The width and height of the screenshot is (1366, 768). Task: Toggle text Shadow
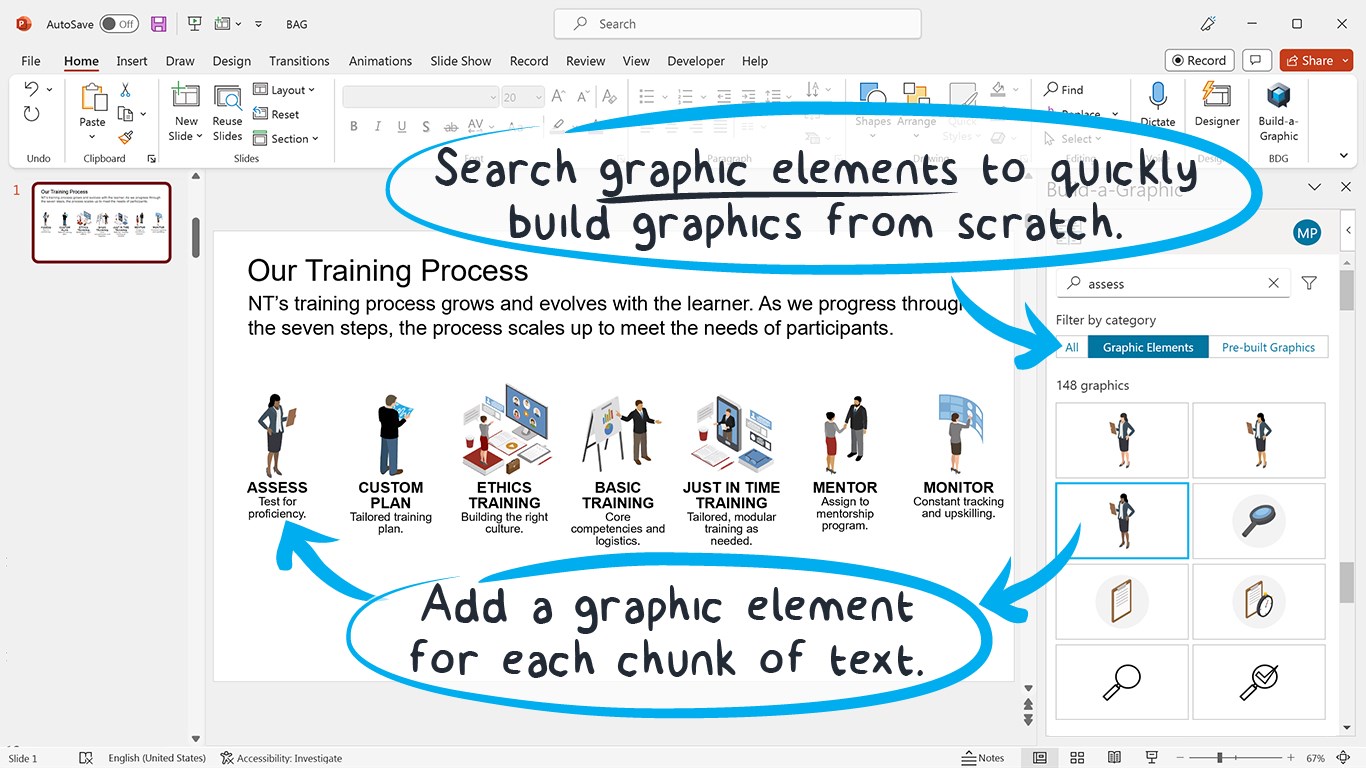tap(426, 126)
